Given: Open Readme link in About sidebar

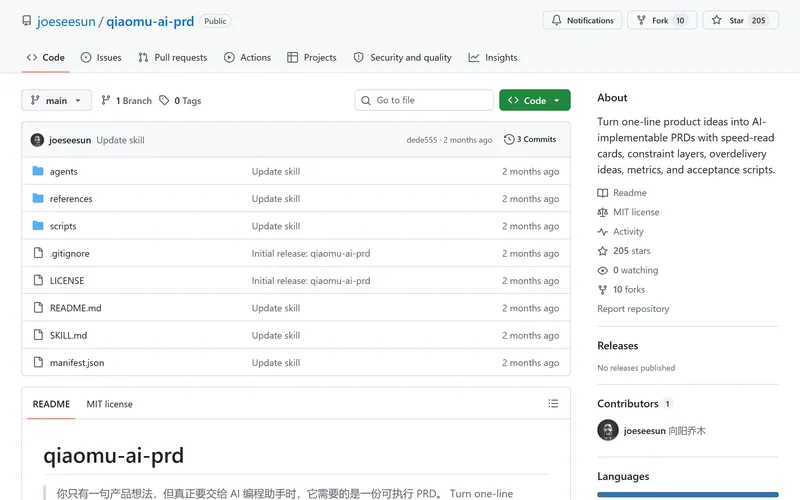Looking at the screenshot, I should click(622, 193).
